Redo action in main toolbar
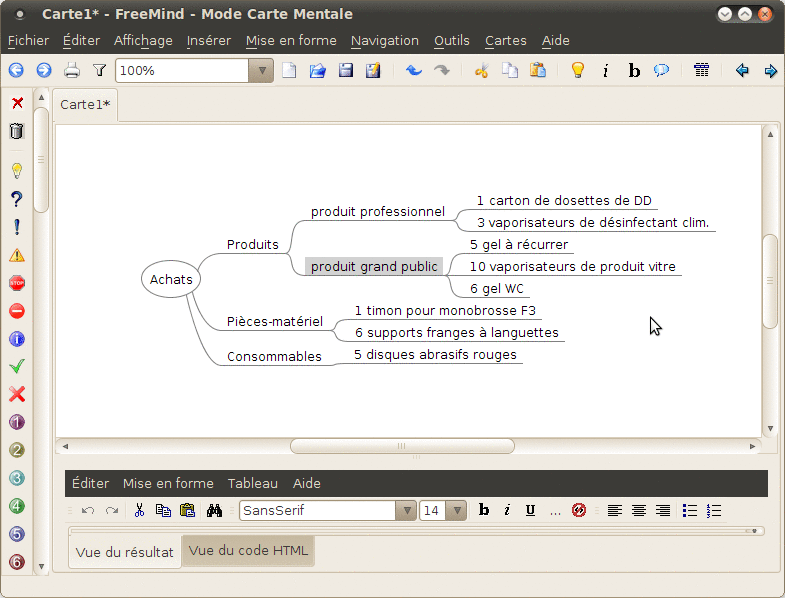785x598 pixels. 442,70
